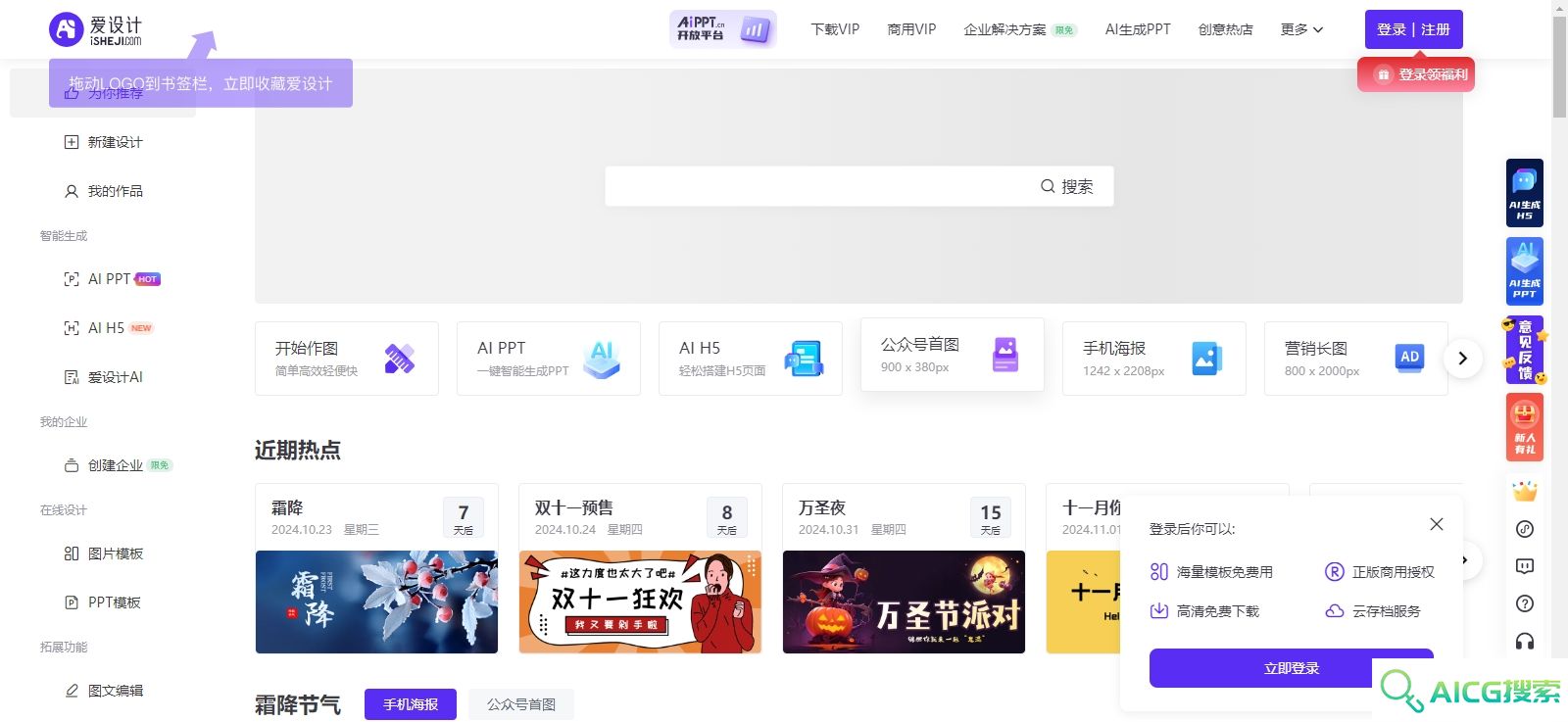Click the 登录 | 注册 button

(1413, 29)
